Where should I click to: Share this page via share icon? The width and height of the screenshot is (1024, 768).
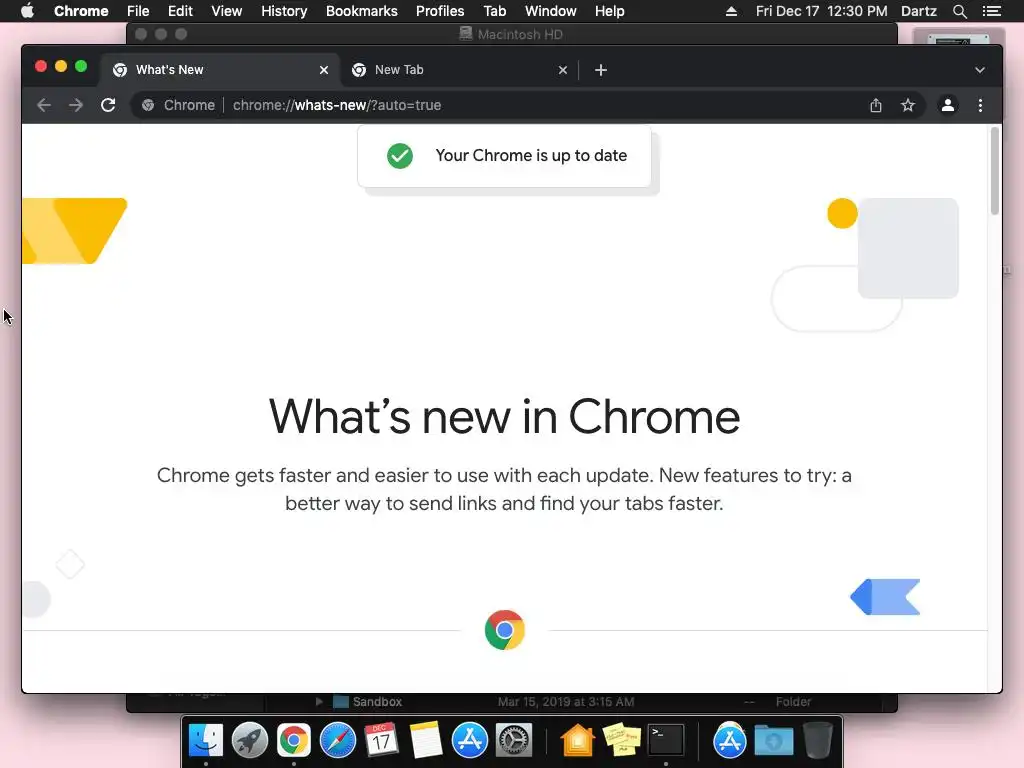pos(876,105)
